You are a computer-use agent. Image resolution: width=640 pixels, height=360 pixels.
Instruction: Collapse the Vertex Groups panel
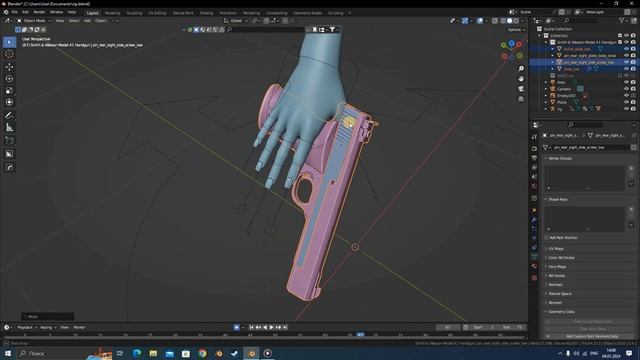[546, 158]
